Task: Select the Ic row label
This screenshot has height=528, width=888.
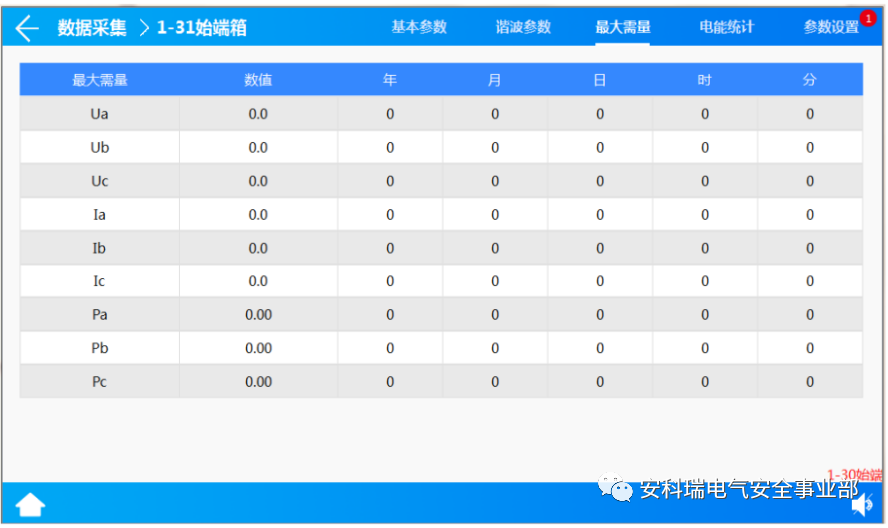Action: (99, 281)
